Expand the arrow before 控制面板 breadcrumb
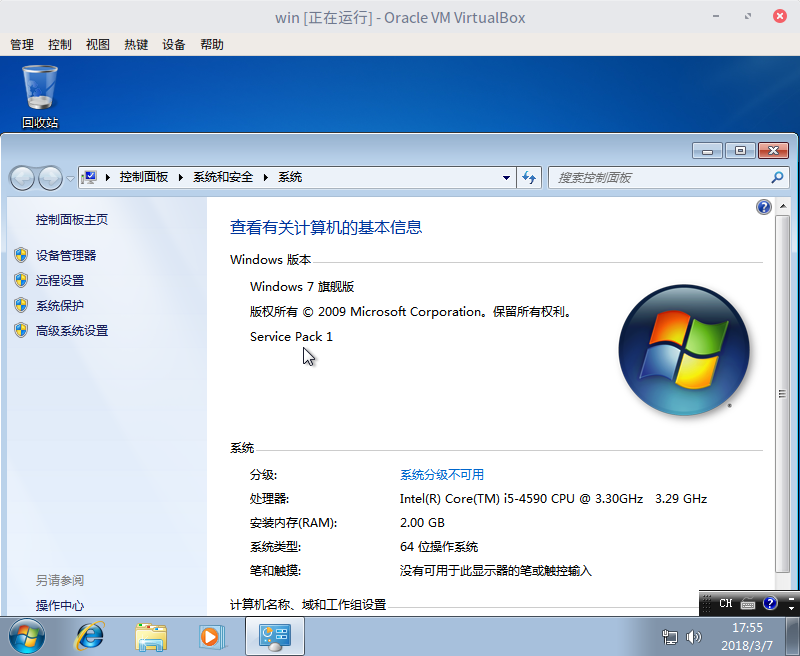Viewport: 800px width, 656px height. (x=108, y=178)
